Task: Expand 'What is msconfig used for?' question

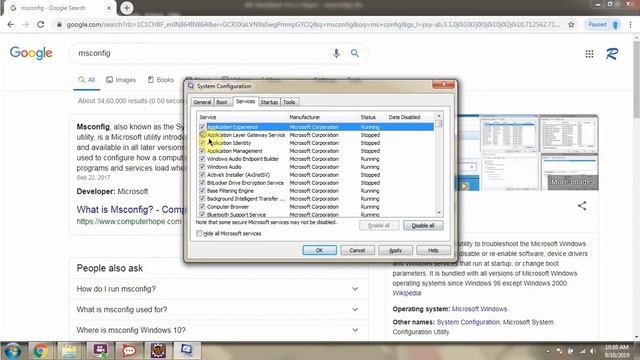Action: click(218, 309)
